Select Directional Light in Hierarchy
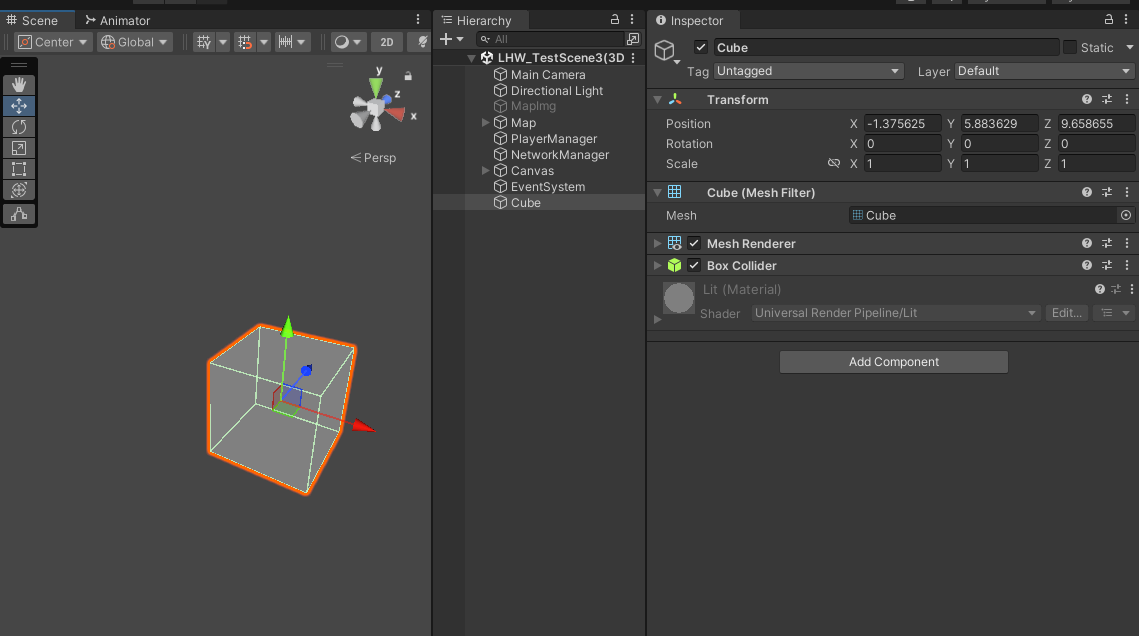1139x636 pixels. pos(556,91)
